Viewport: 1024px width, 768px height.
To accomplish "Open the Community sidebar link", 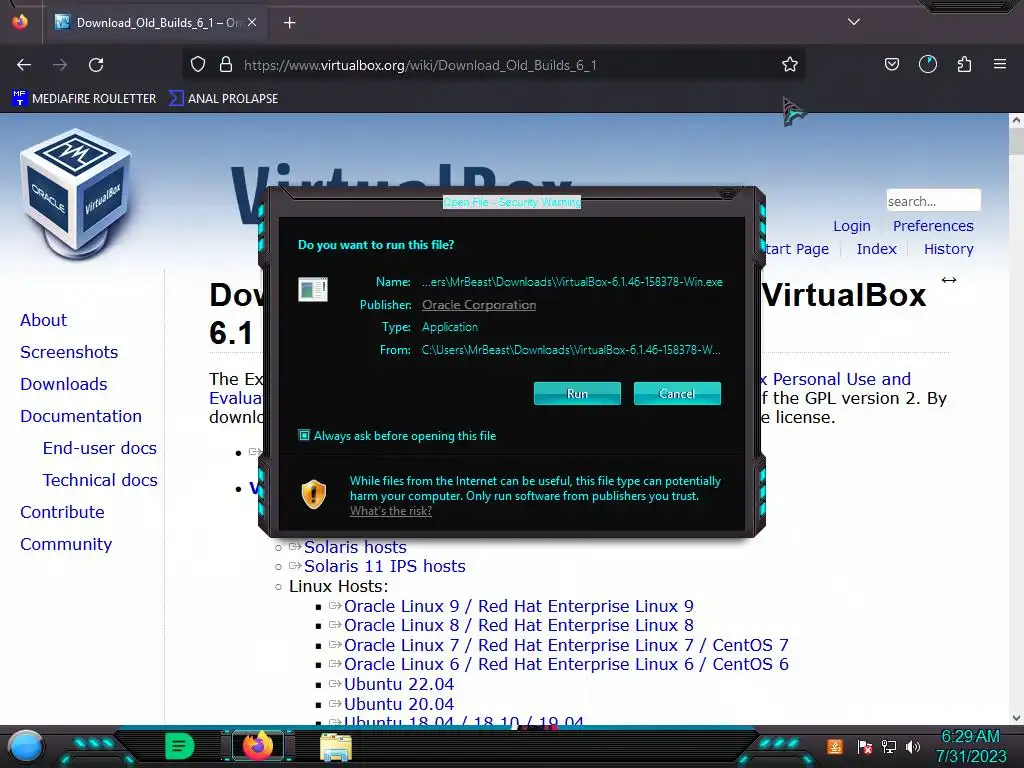I will tap(66, 544).
